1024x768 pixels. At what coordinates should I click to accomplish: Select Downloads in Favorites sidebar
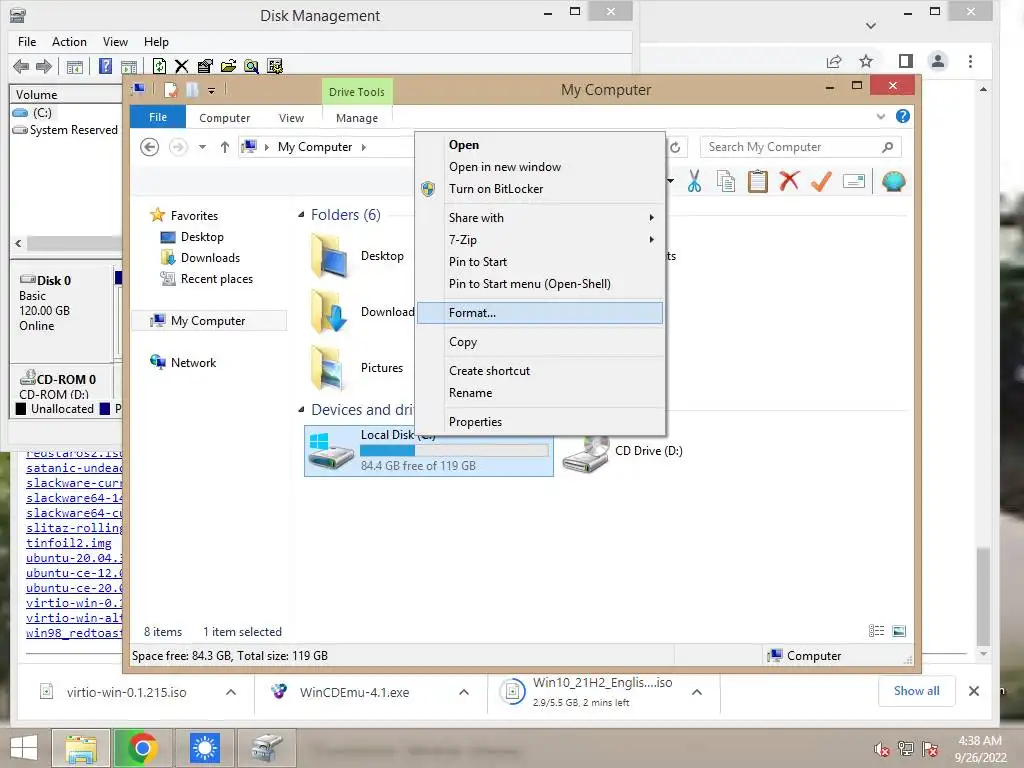tap(210, 258)
